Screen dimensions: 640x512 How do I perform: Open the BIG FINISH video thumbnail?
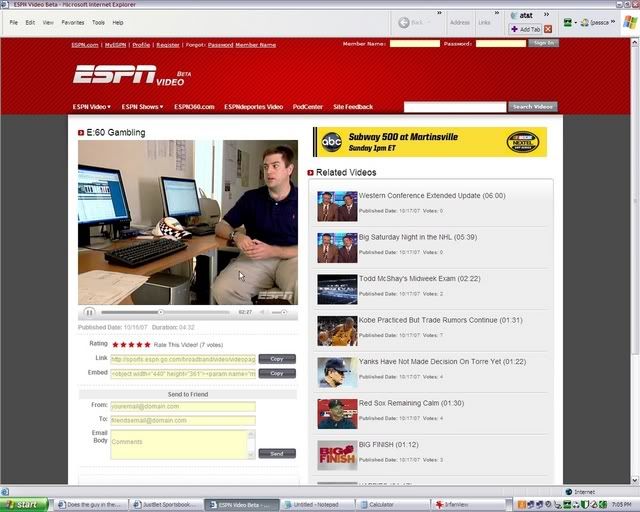pyautogui.click(x=337, y=455)
